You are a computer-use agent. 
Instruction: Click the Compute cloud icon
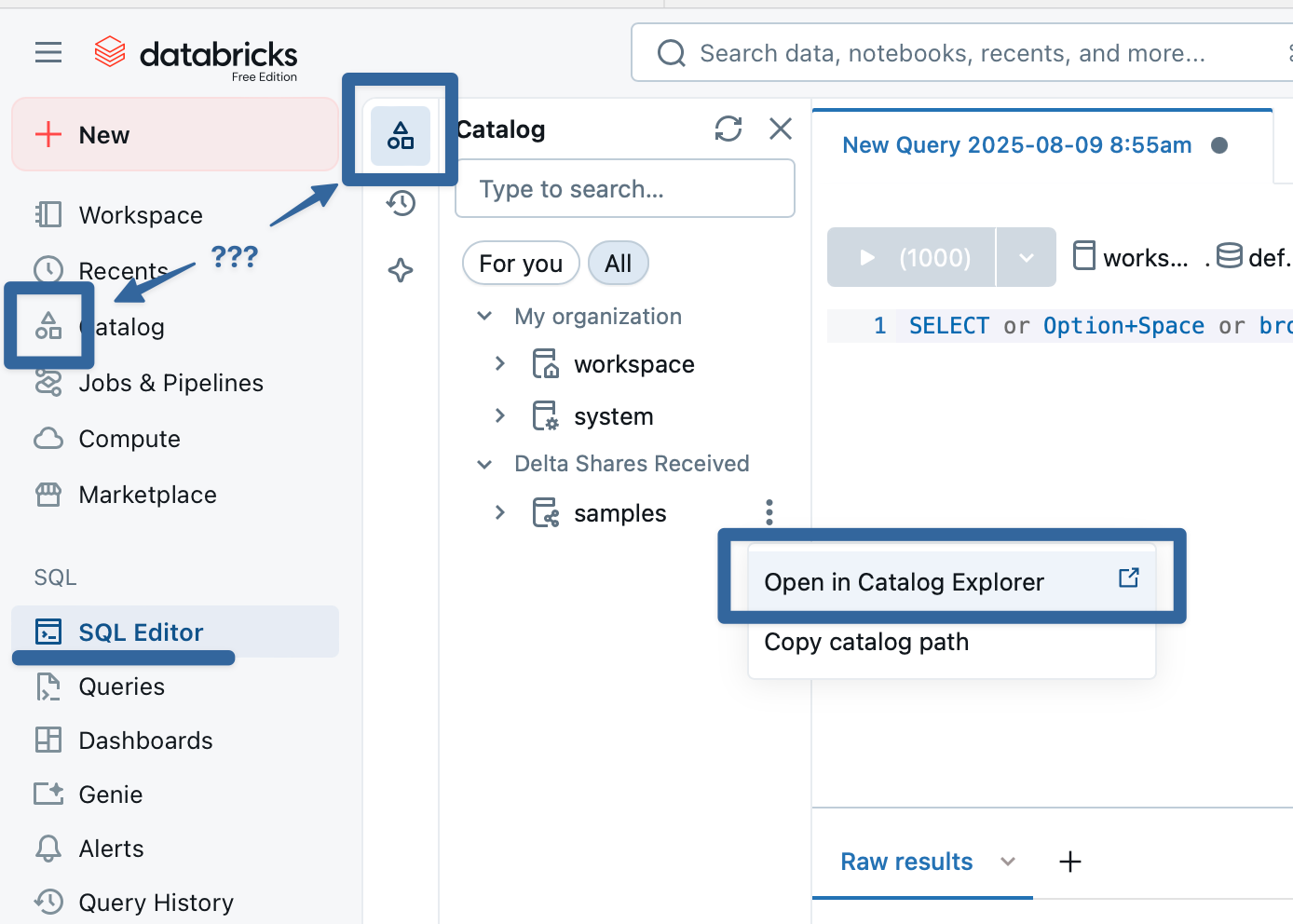[48, 439]
